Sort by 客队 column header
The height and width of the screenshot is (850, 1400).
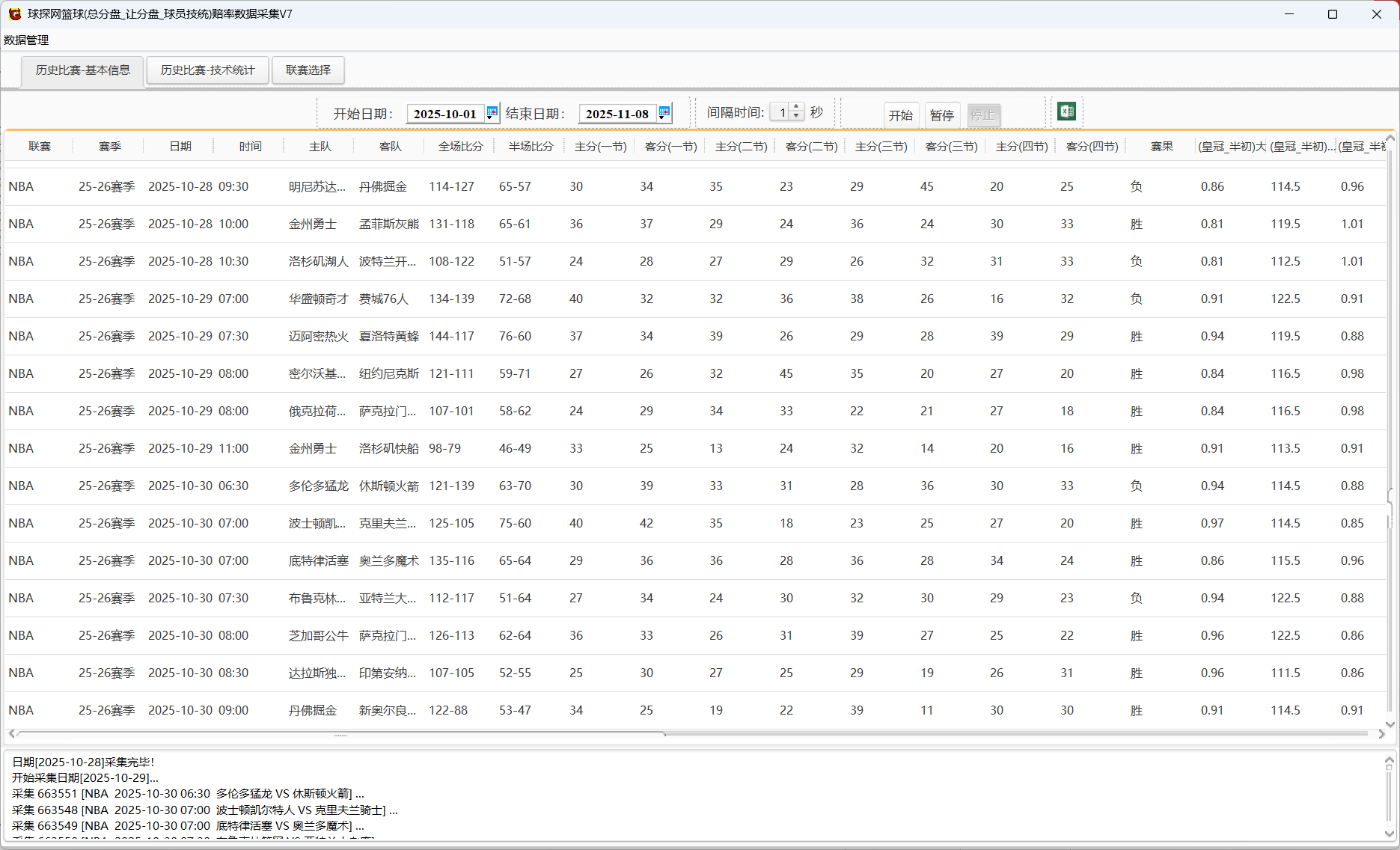coord(391,147)
